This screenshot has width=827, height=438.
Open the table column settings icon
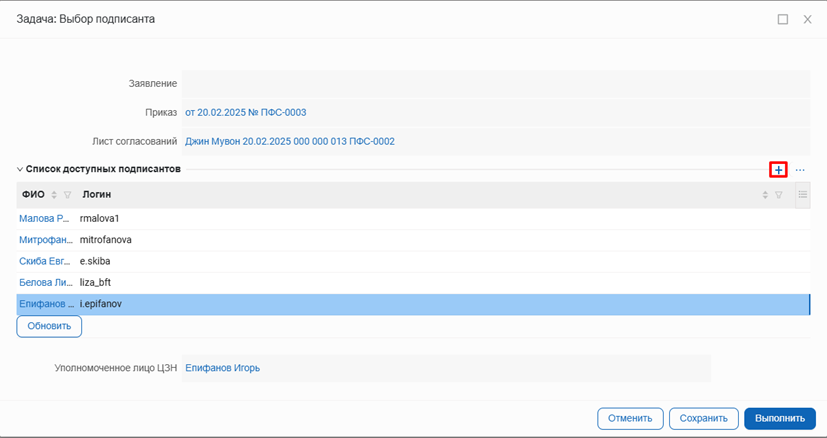pyautogui.click(x=802, y=194)
